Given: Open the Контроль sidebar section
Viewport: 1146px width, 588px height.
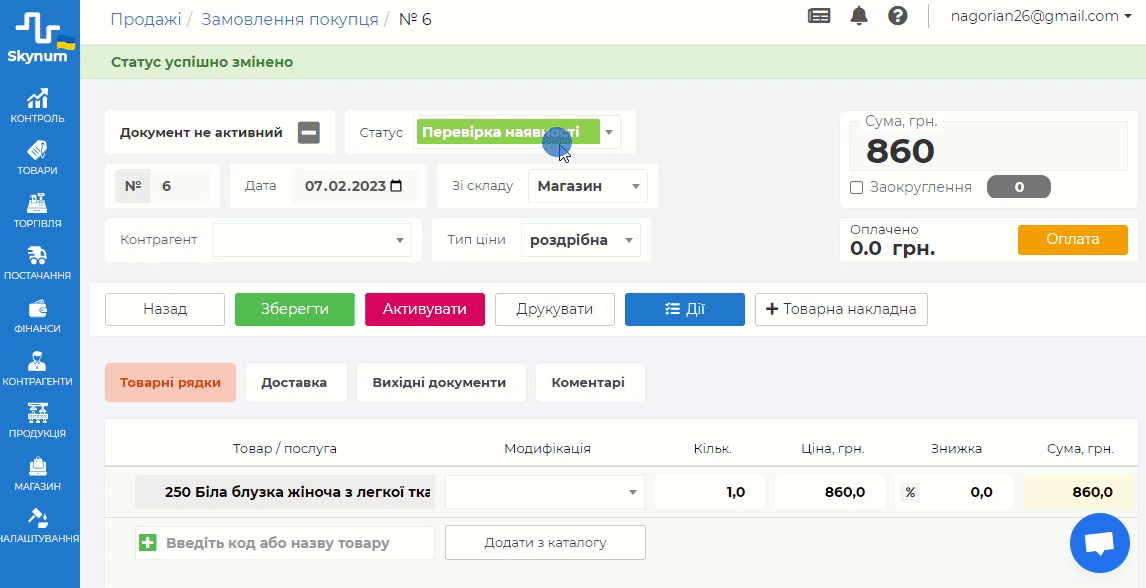Looking at the screenshot, I should coord(37,107).
